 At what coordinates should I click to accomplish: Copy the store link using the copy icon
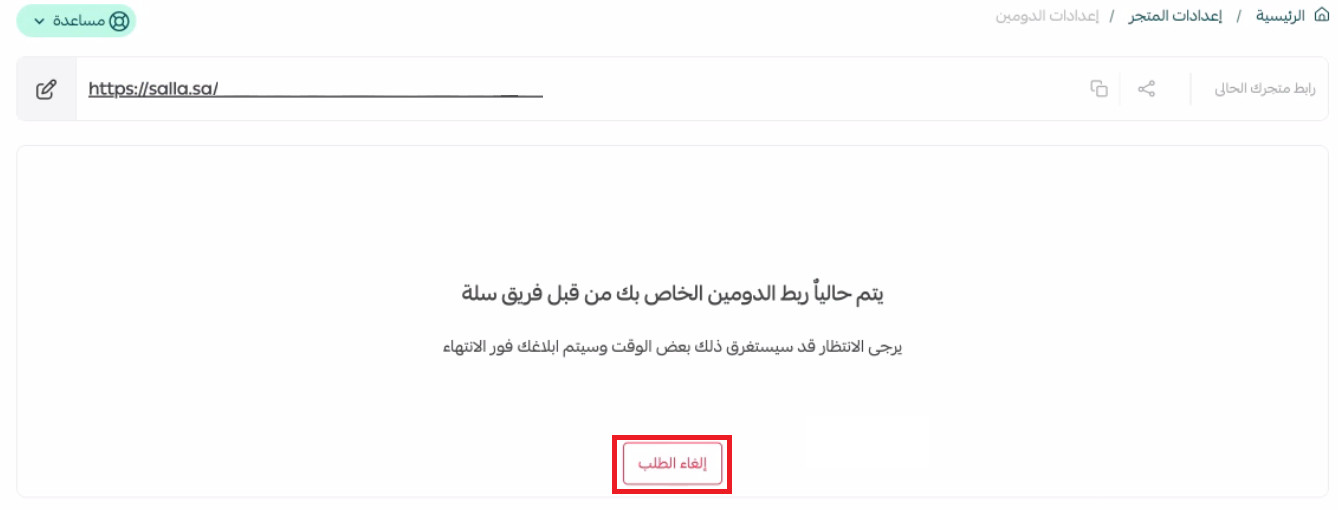1099,89
